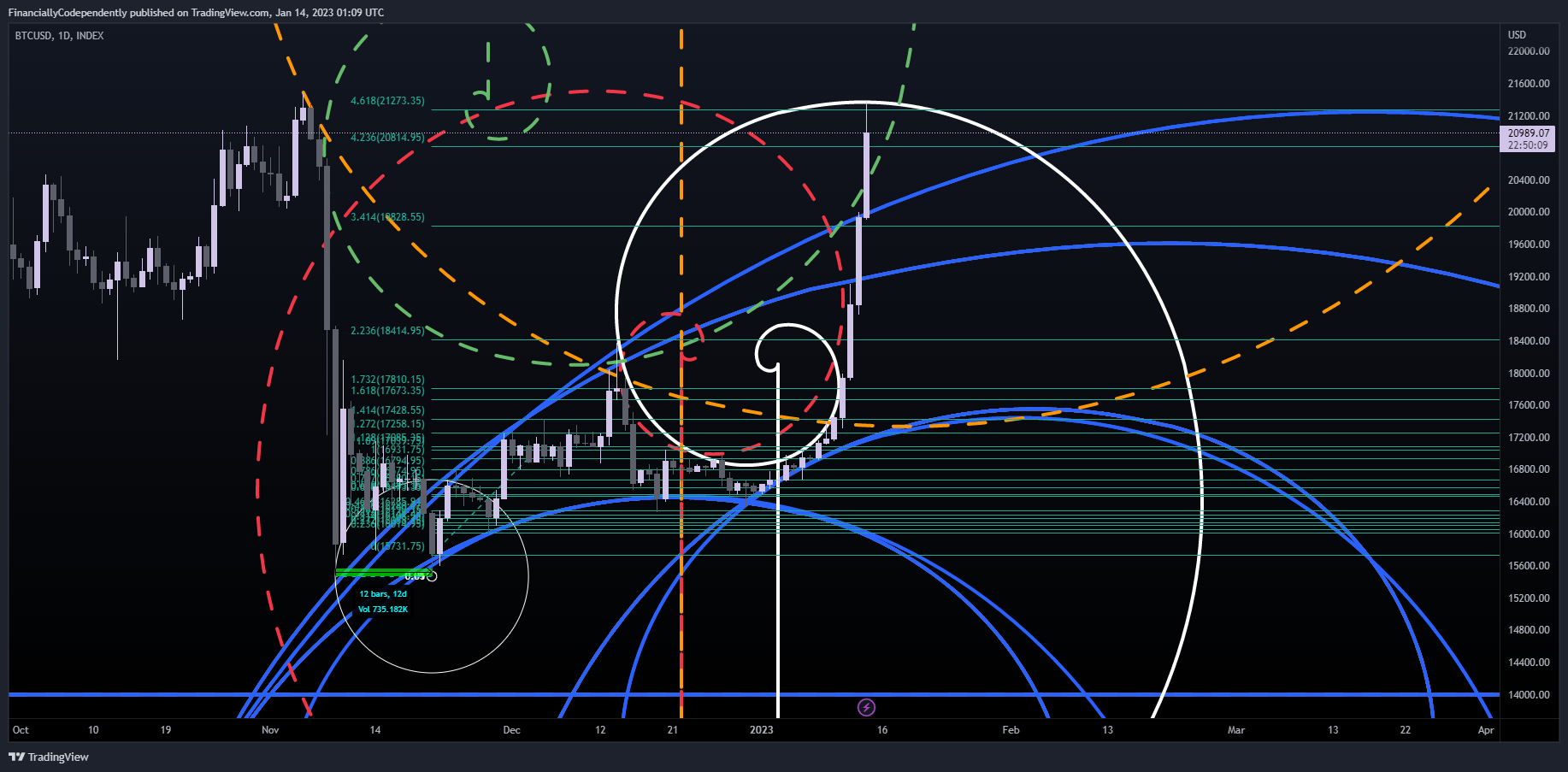Click the 15200.00 price axis label

click(1529, 598)
